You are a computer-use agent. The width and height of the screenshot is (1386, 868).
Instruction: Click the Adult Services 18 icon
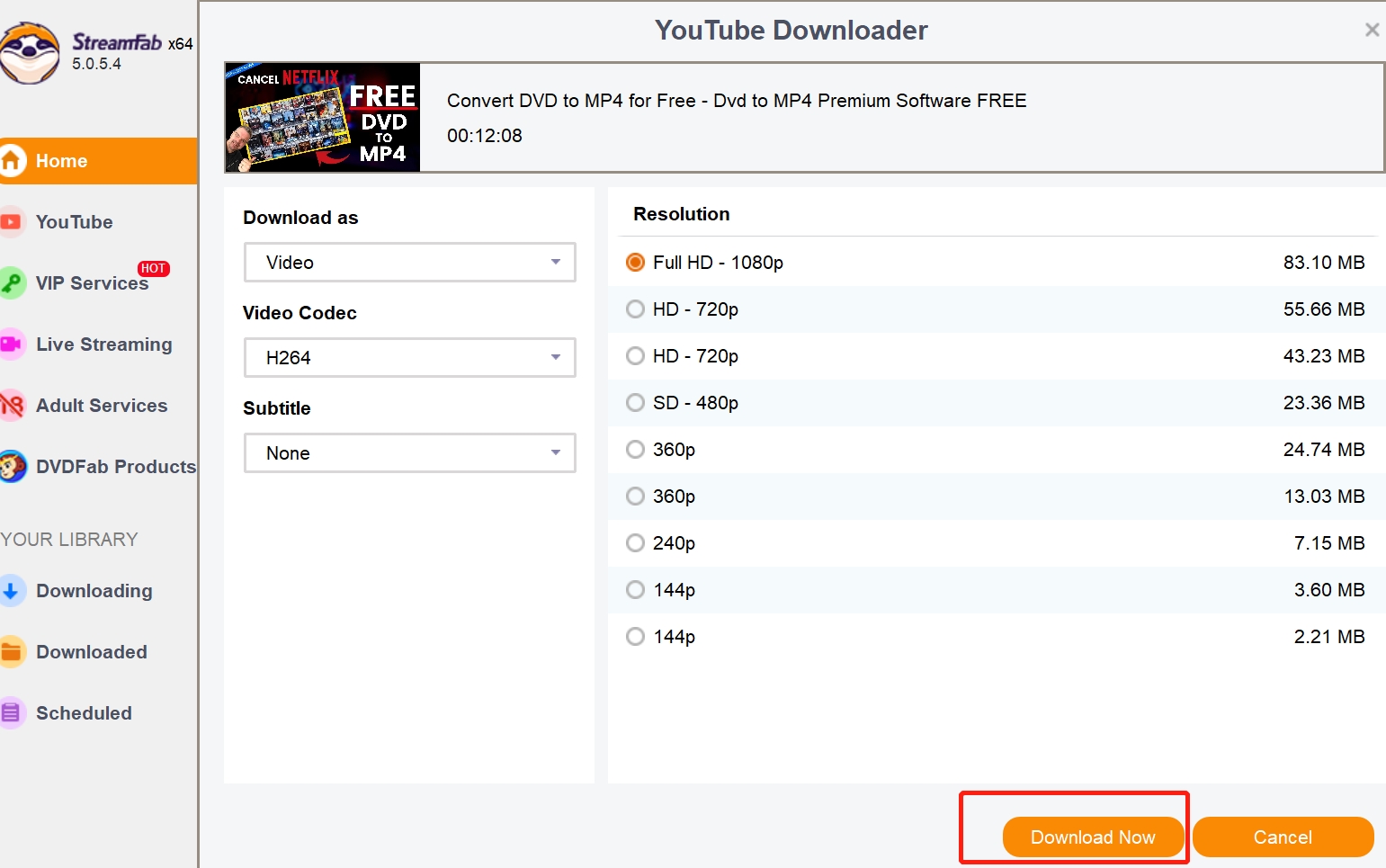(x=11, y=406)
